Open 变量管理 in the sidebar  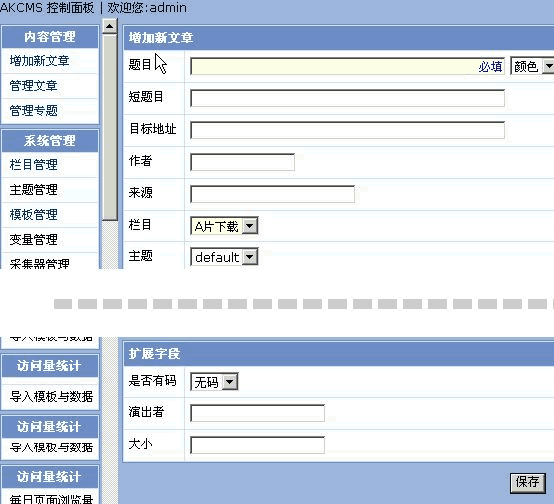pyautogui.click(x=34, y=240)
